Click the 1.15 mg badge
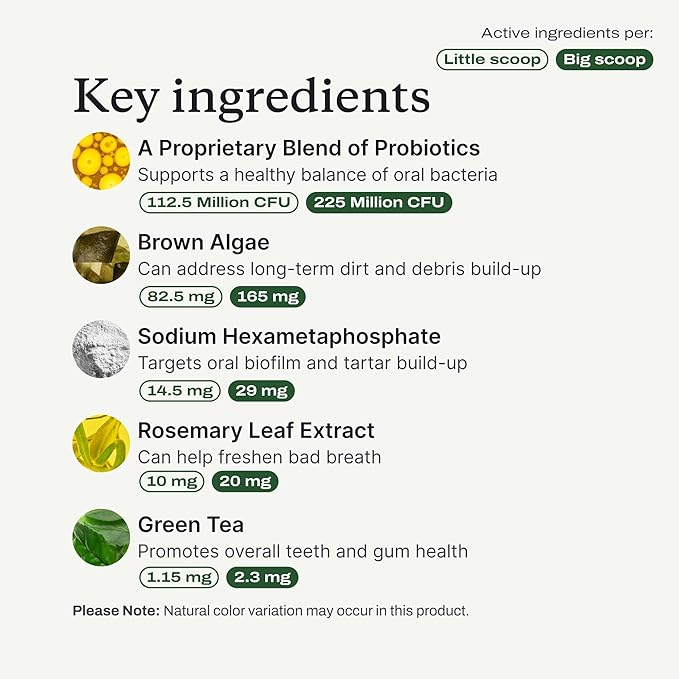Screen dimensions: 679x679 pos(179,577)
